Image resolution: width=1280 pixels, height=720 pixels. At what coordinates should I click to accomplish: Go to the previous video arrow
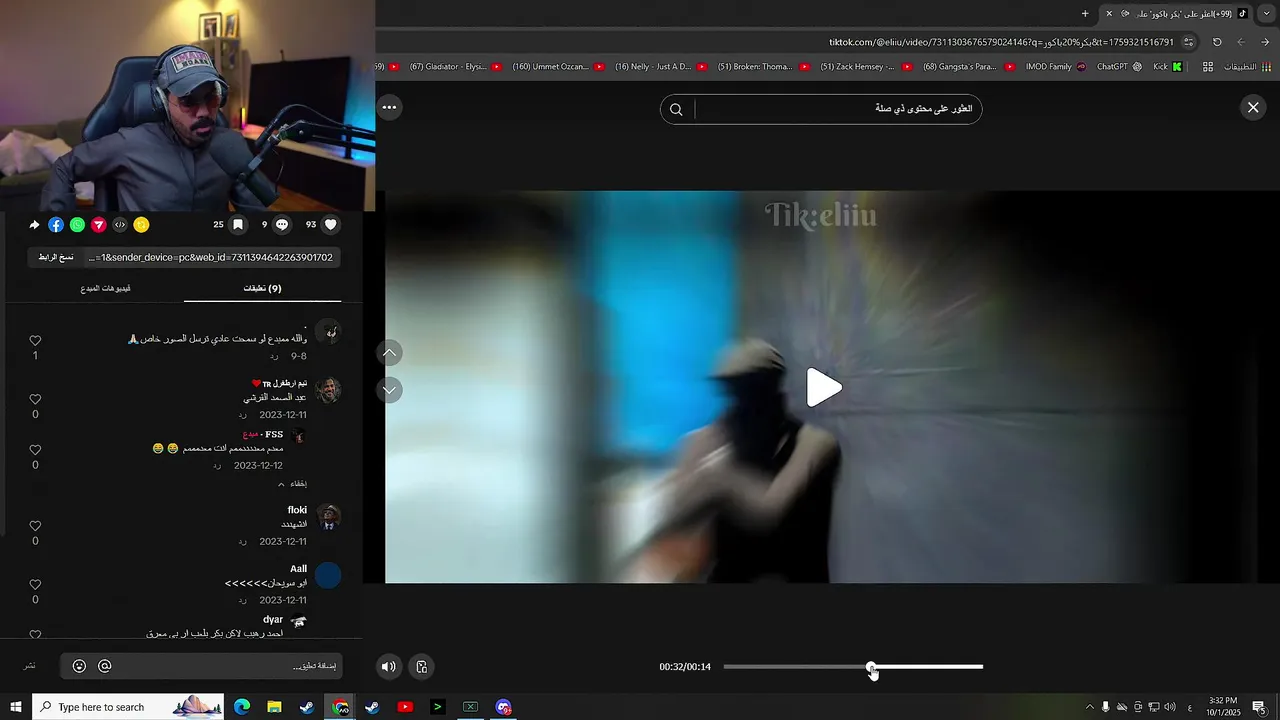pyautogui.click(x=390, y=352)
